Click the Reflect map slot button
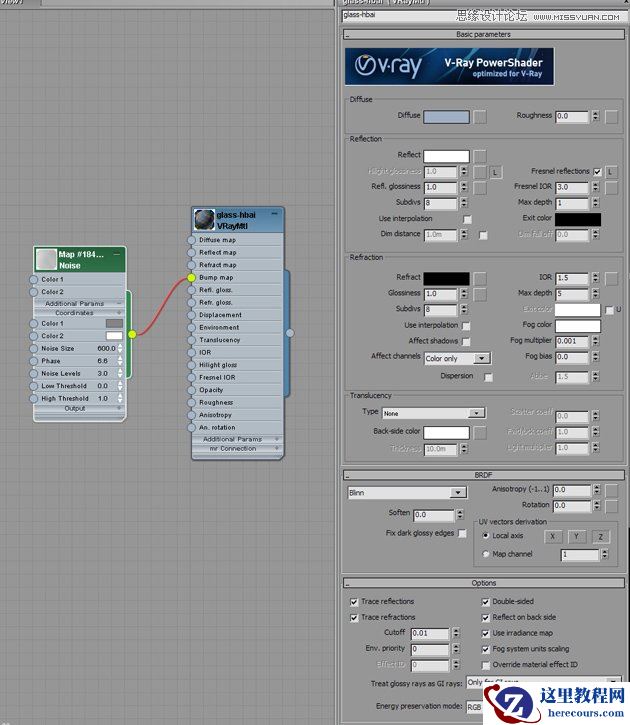The width and height of the screenshot is (630, 725). pos(480,156)
